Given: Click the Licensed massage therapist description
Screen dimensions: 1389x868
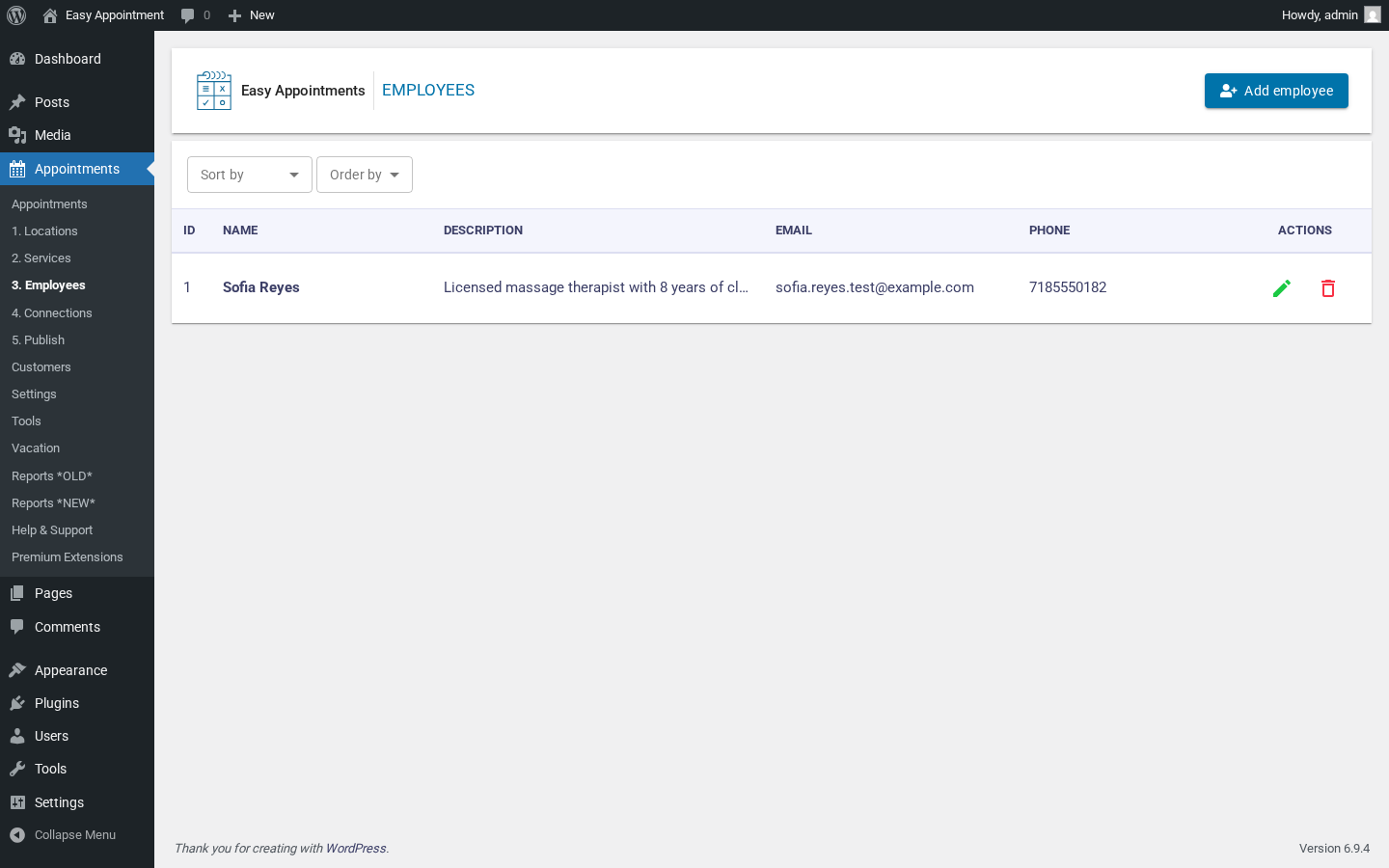Looking at the screenshot, I should [596, 287].
